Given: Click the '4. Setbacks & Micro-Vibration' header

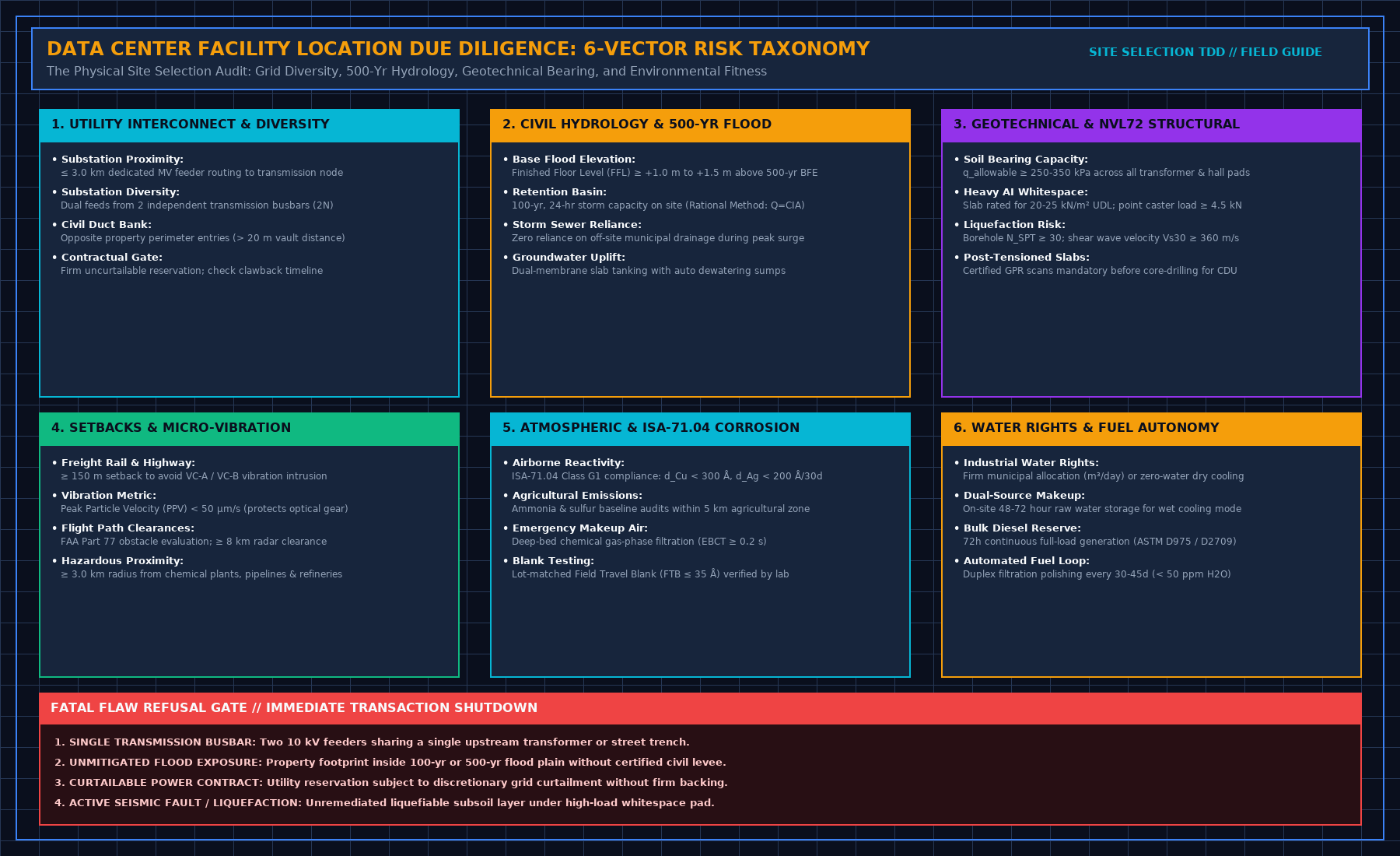Looking at the screenshot, I should click(249, 429).
